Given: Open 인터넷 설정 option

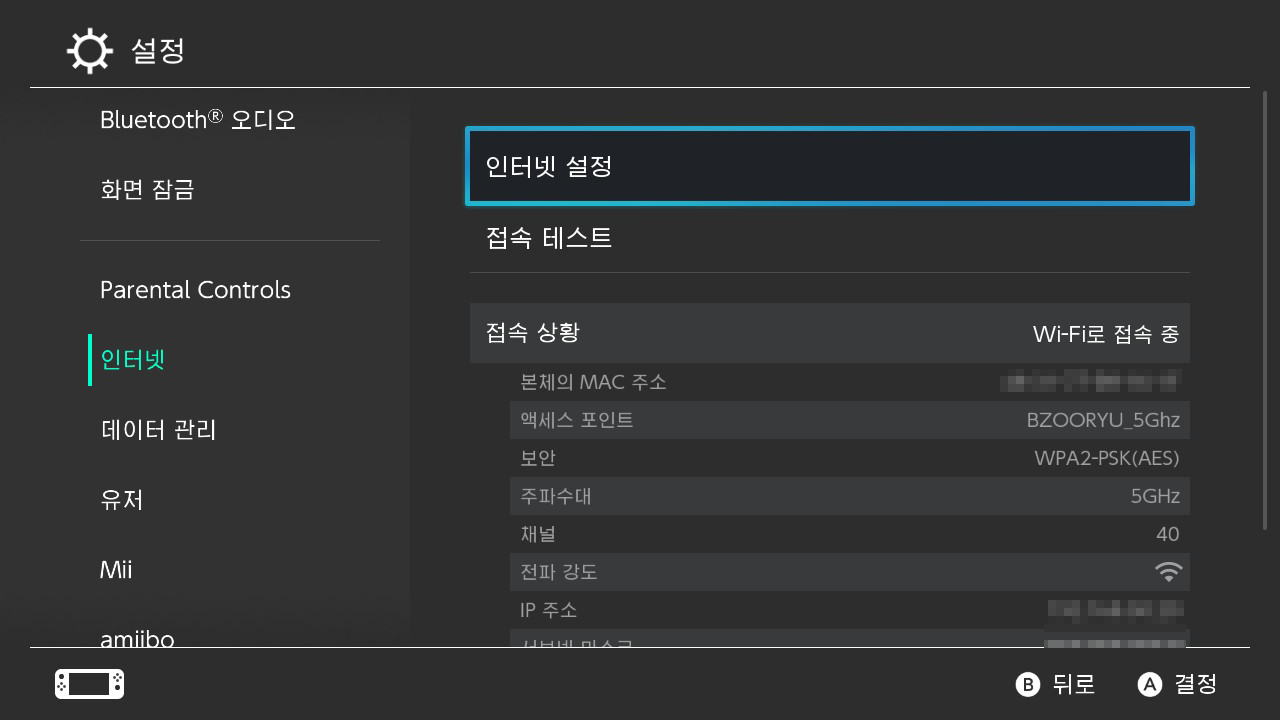Looking at the screenshot, I should point(830,166).
